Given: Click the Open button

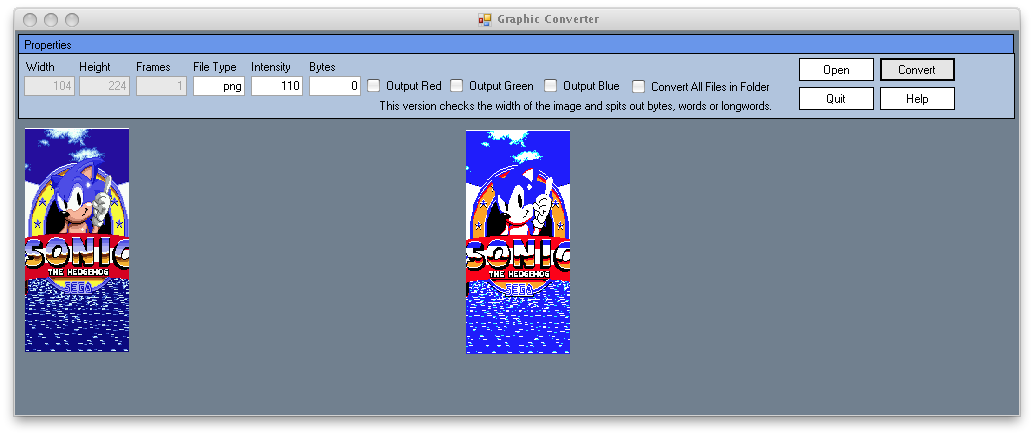Looking at the screenshot, I should [x=836, y=70].
